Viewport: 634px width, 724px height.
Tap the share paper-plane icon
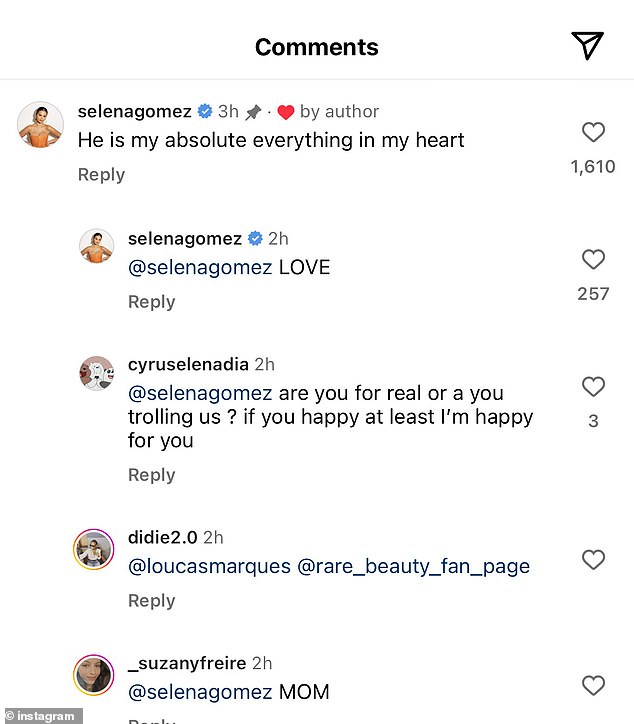point(587,45)
